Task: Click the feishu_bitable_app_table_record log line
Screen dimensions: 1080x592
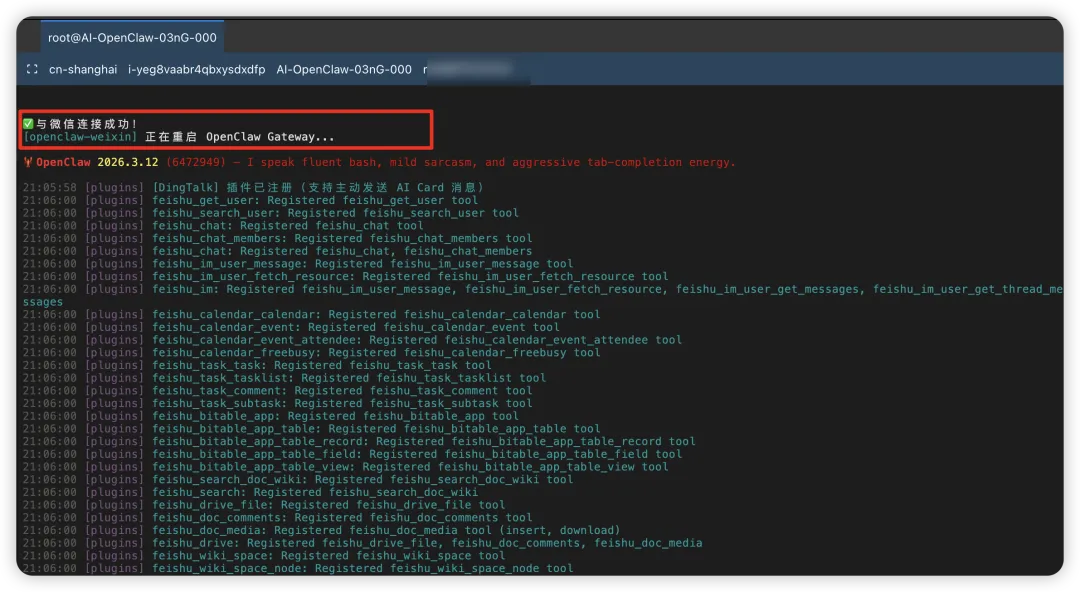Action: [x=359, y=442]
